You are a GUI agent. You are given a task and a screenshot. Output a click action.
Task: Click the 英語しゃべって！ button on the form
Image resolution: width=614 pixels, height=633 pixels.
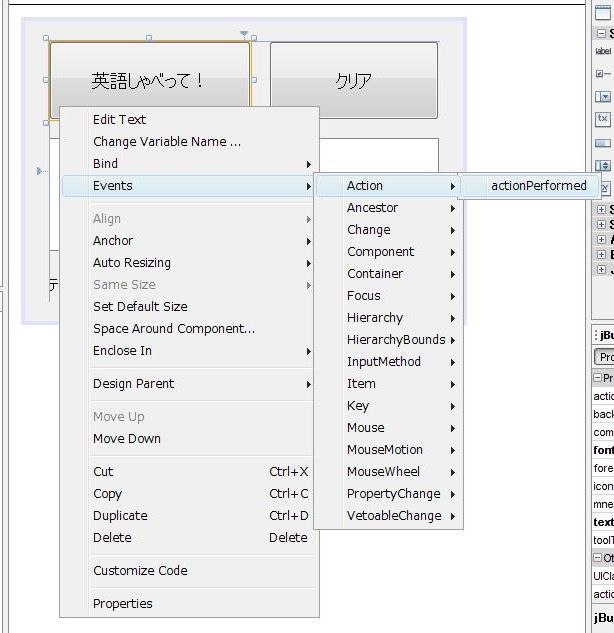(149, 81)
